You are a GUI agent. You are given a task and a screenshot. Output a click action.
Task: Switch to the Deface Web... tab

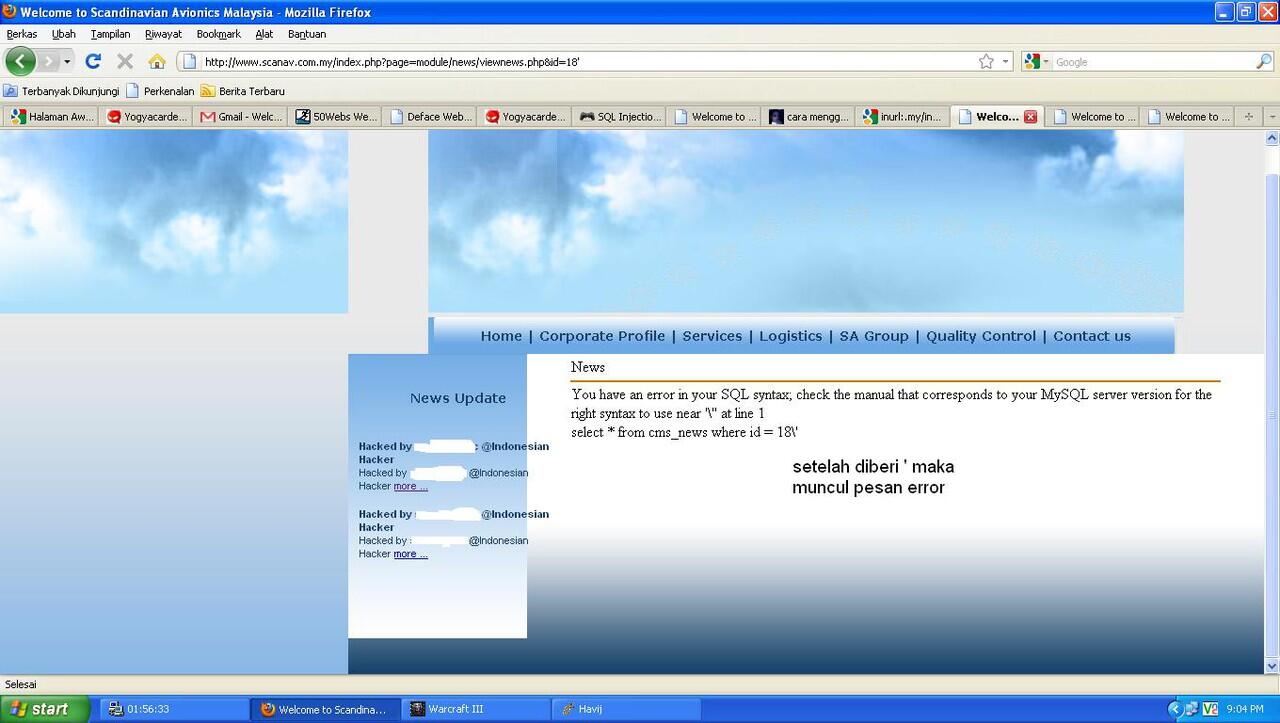[430, 117]
